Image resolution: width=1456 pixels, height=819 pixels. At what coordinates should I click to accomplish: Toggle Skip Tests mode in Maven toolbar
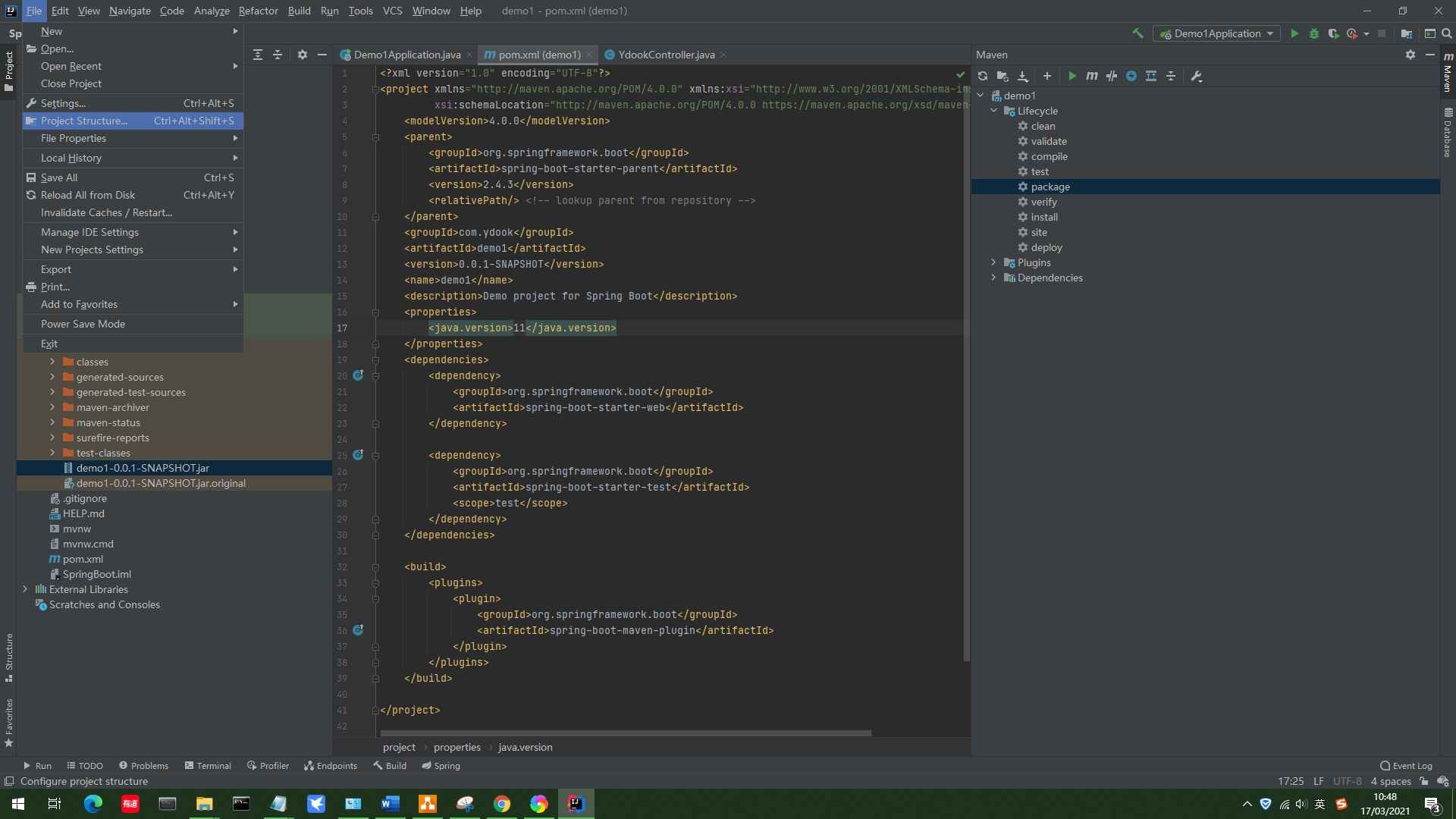pos(1112,76)
